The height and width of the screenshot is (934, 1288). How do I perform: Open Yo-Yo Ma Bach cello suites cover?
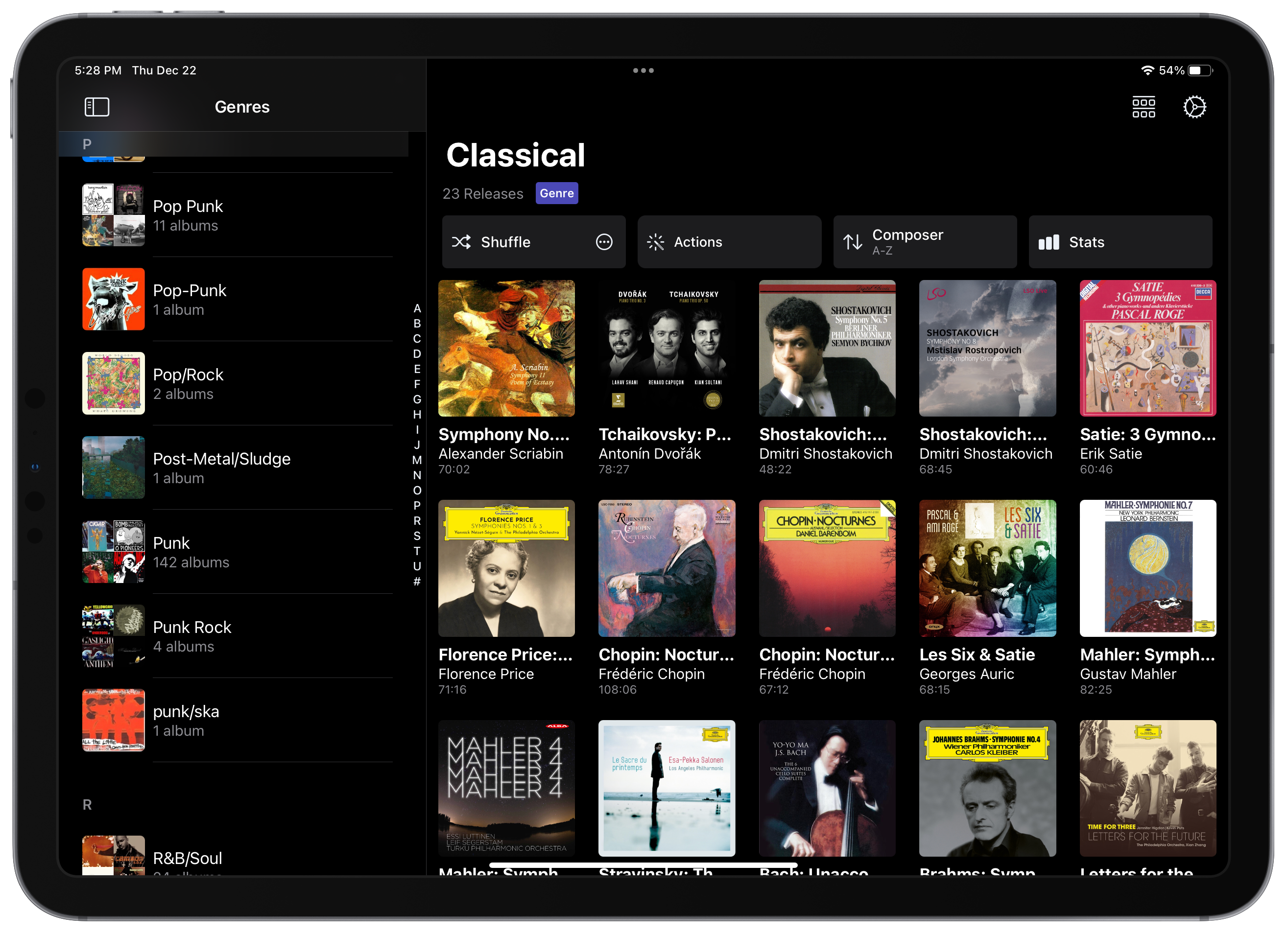[827, 788]
